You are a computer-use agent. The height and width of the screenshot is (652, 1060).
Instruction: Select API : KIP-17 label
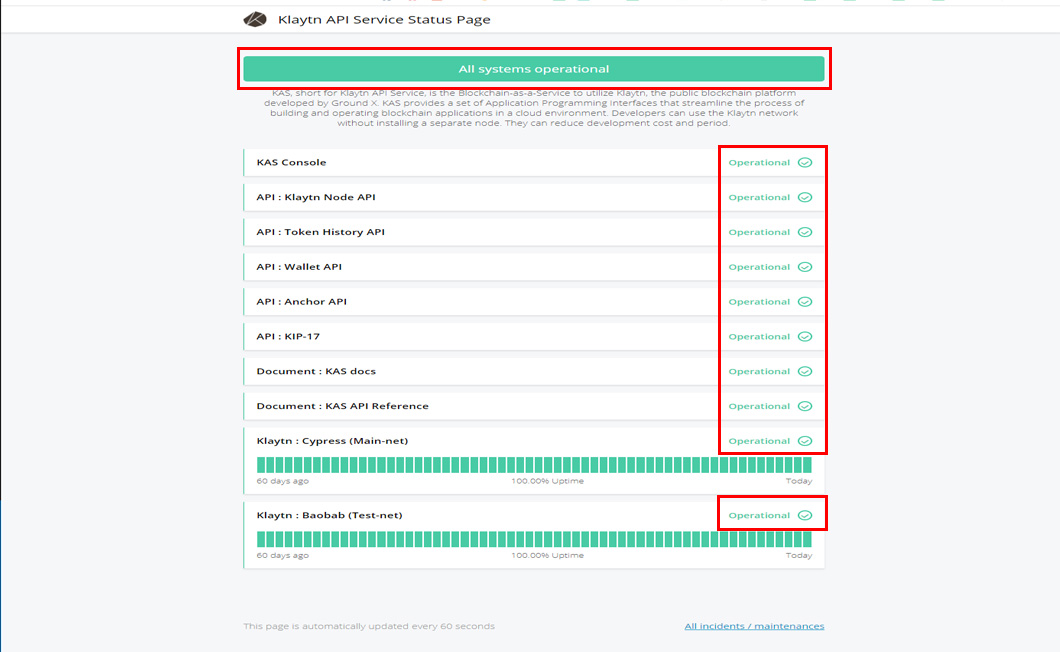[288, 337]
